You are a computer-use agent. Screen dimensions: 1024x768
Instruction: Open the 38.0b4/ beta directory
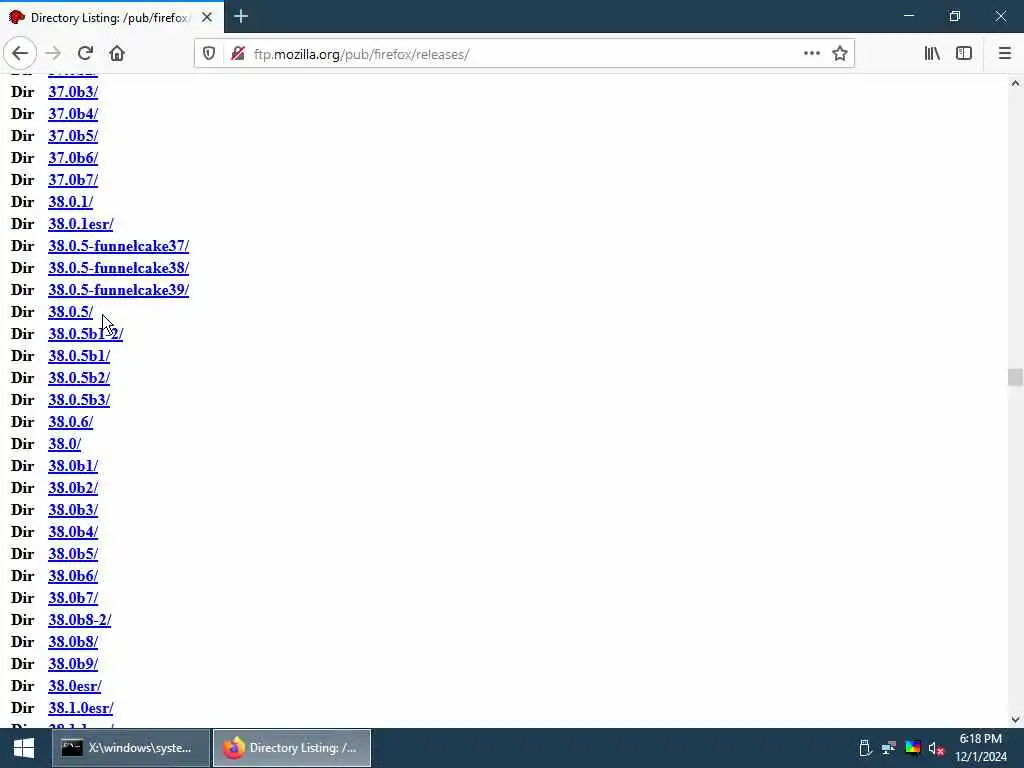pyautogui.click(x=73, y=532)
